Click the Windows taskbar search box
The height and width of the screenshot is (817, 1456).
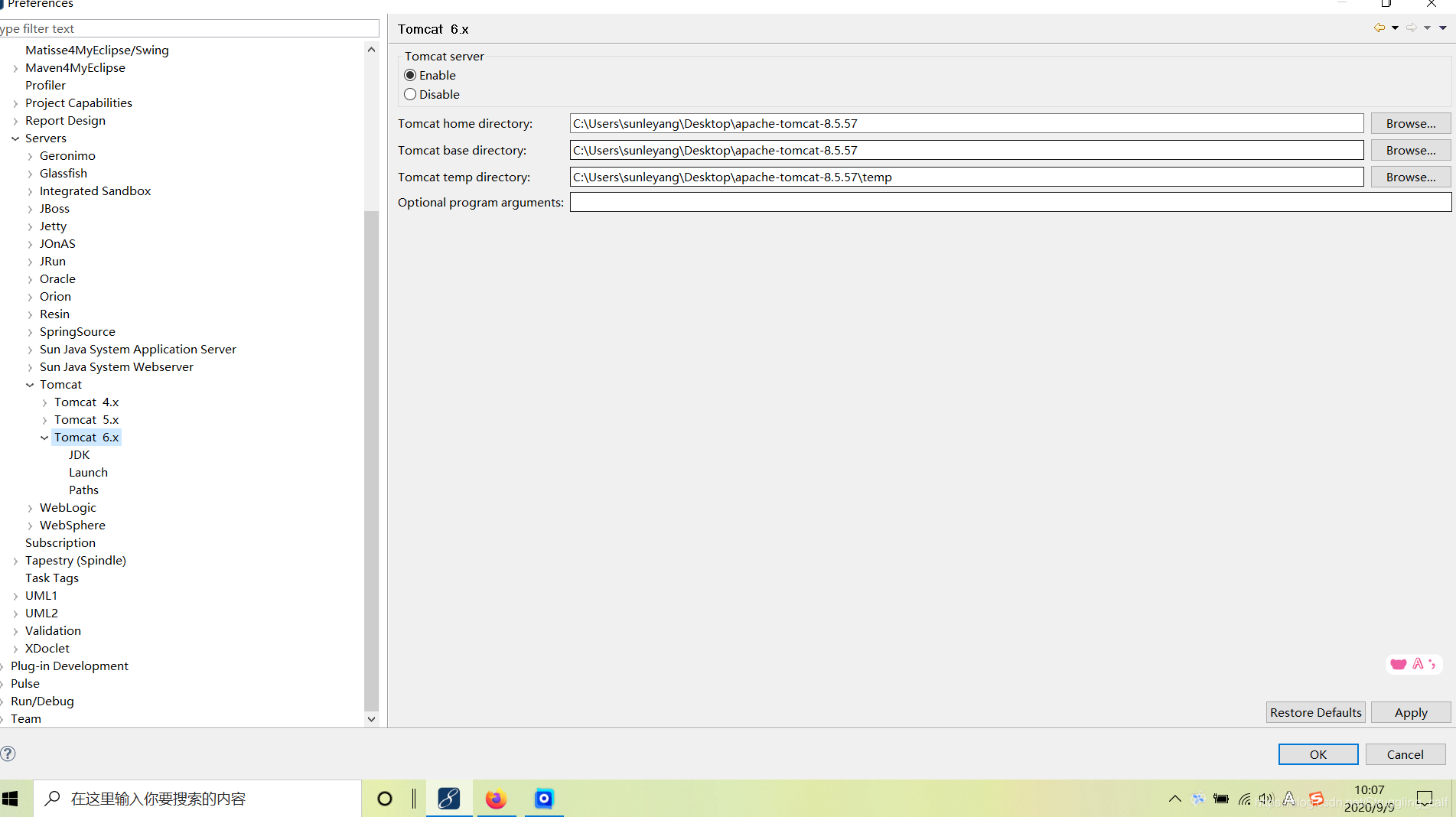[x=197, y=799]
